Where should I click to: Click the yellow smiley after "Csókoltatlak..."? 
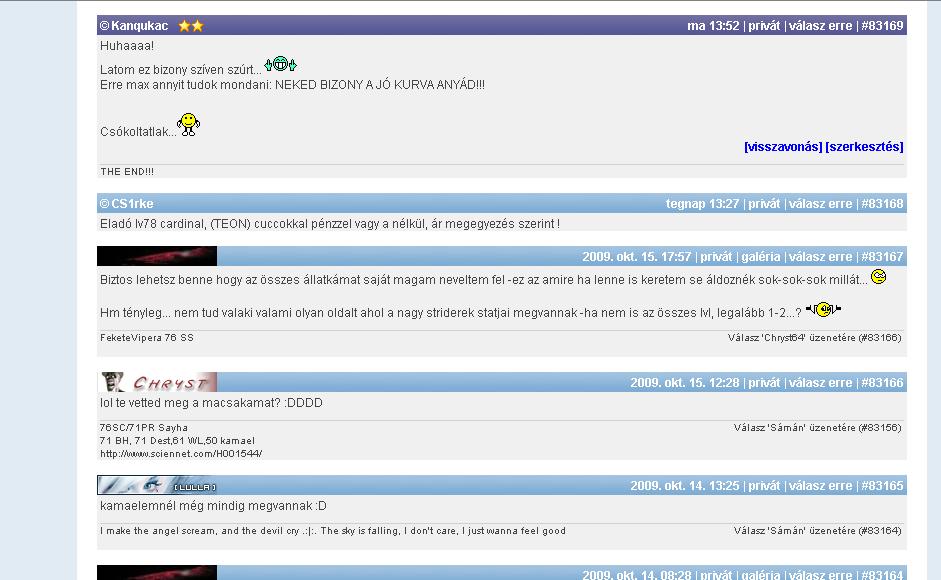coord(188,124)
